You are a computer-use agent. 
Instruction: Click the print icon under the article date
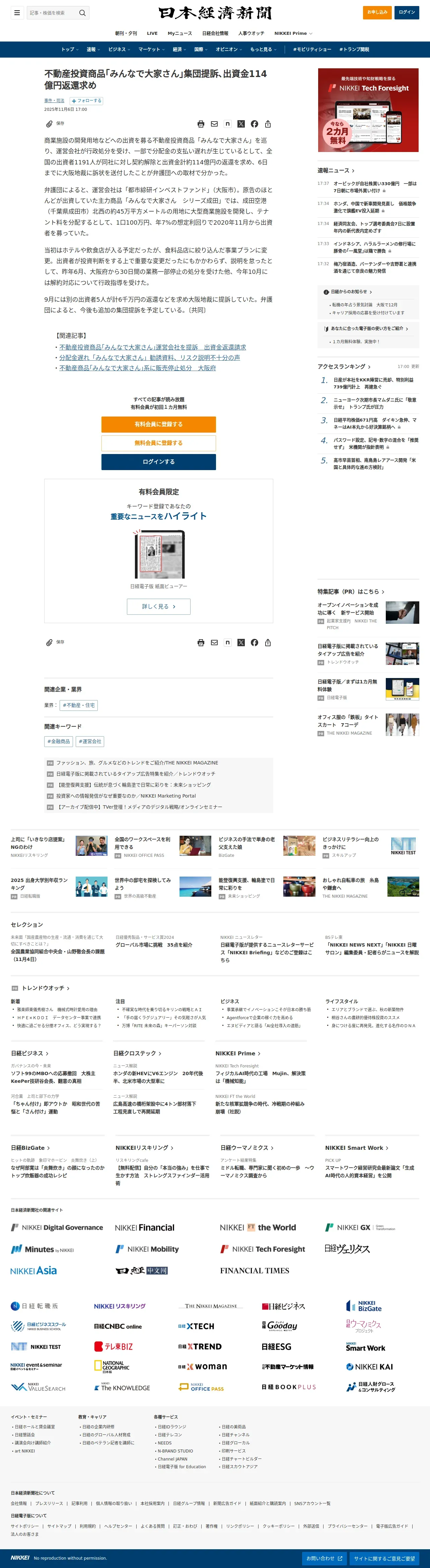[x=201, y=124]
